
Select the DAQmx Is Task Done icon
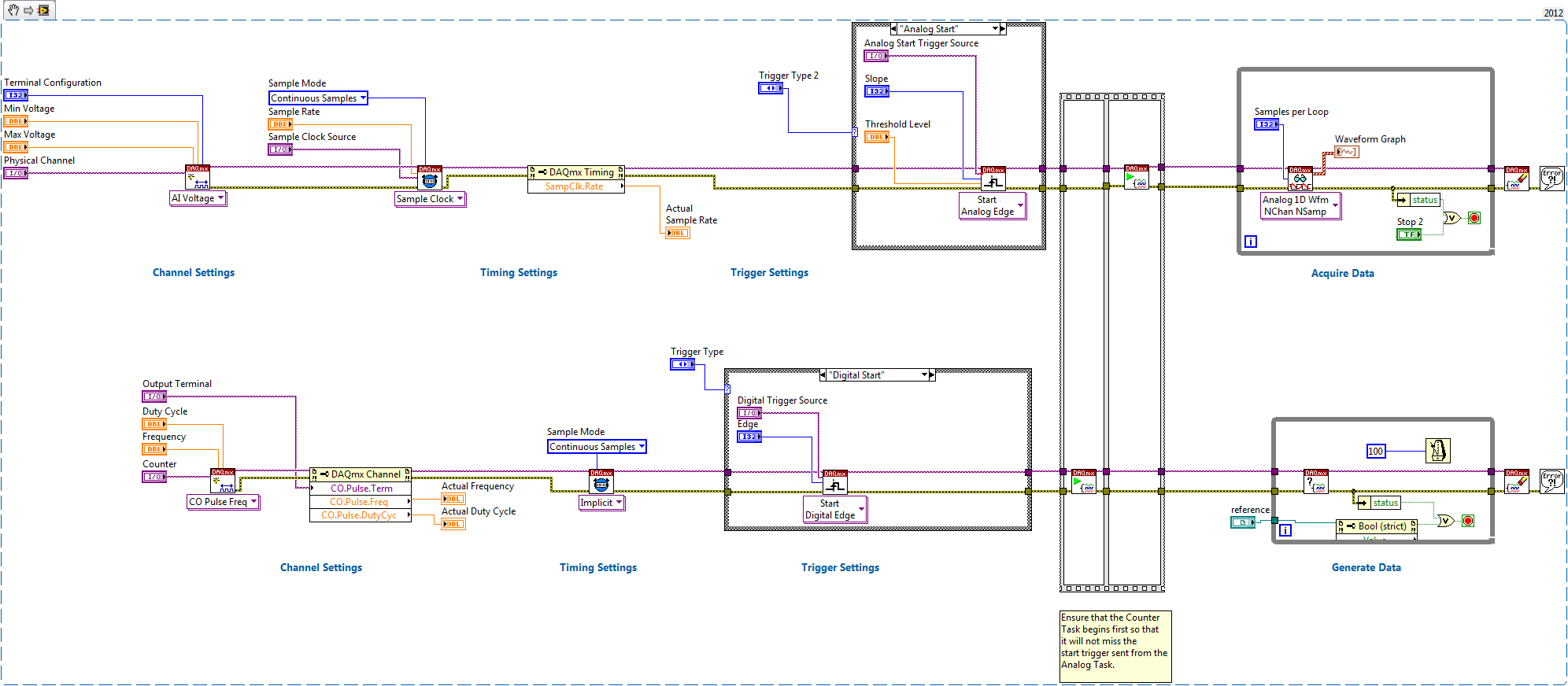pyautogui.click(x=1316, y=481)
